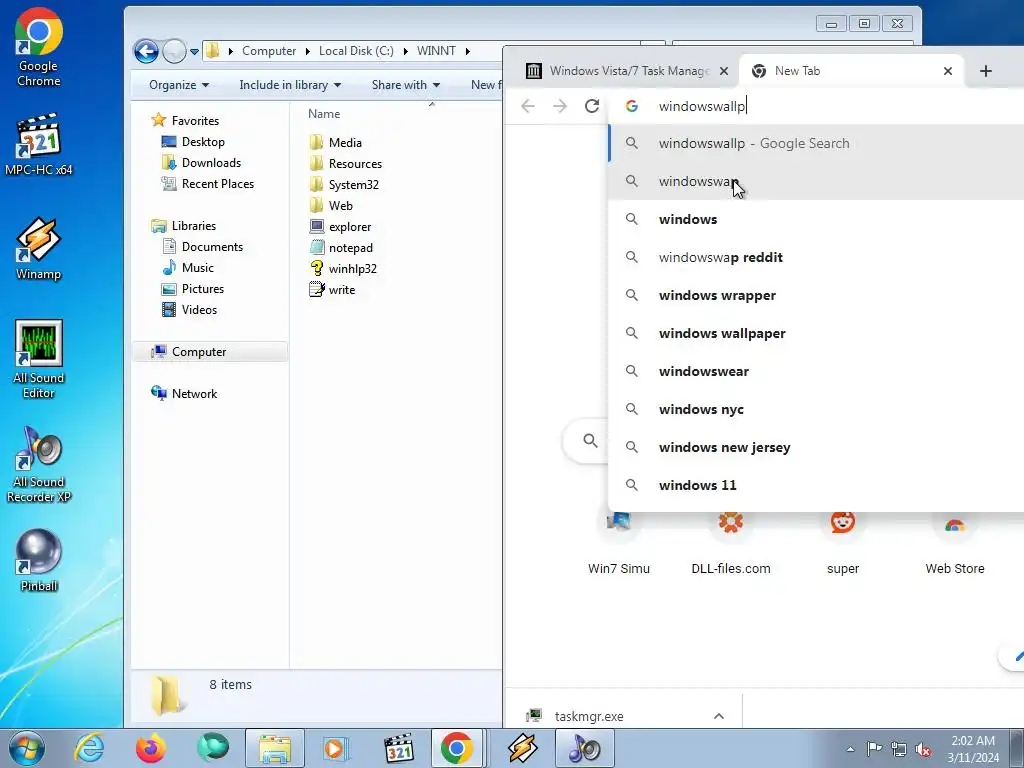Open Share with dropdown in Explorer
Screen dimensions: 1024x768
(x=406, y=85)
